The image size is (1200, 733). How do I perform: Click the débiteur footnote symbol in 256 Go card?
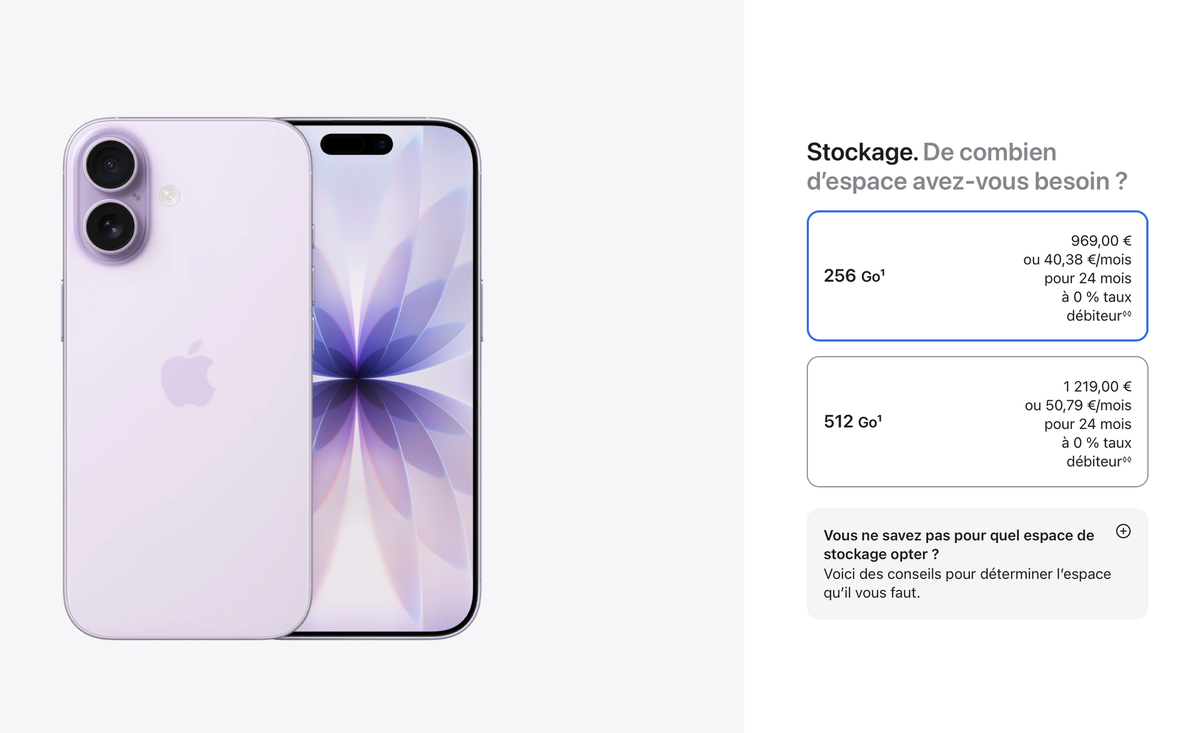[1127, 314]
